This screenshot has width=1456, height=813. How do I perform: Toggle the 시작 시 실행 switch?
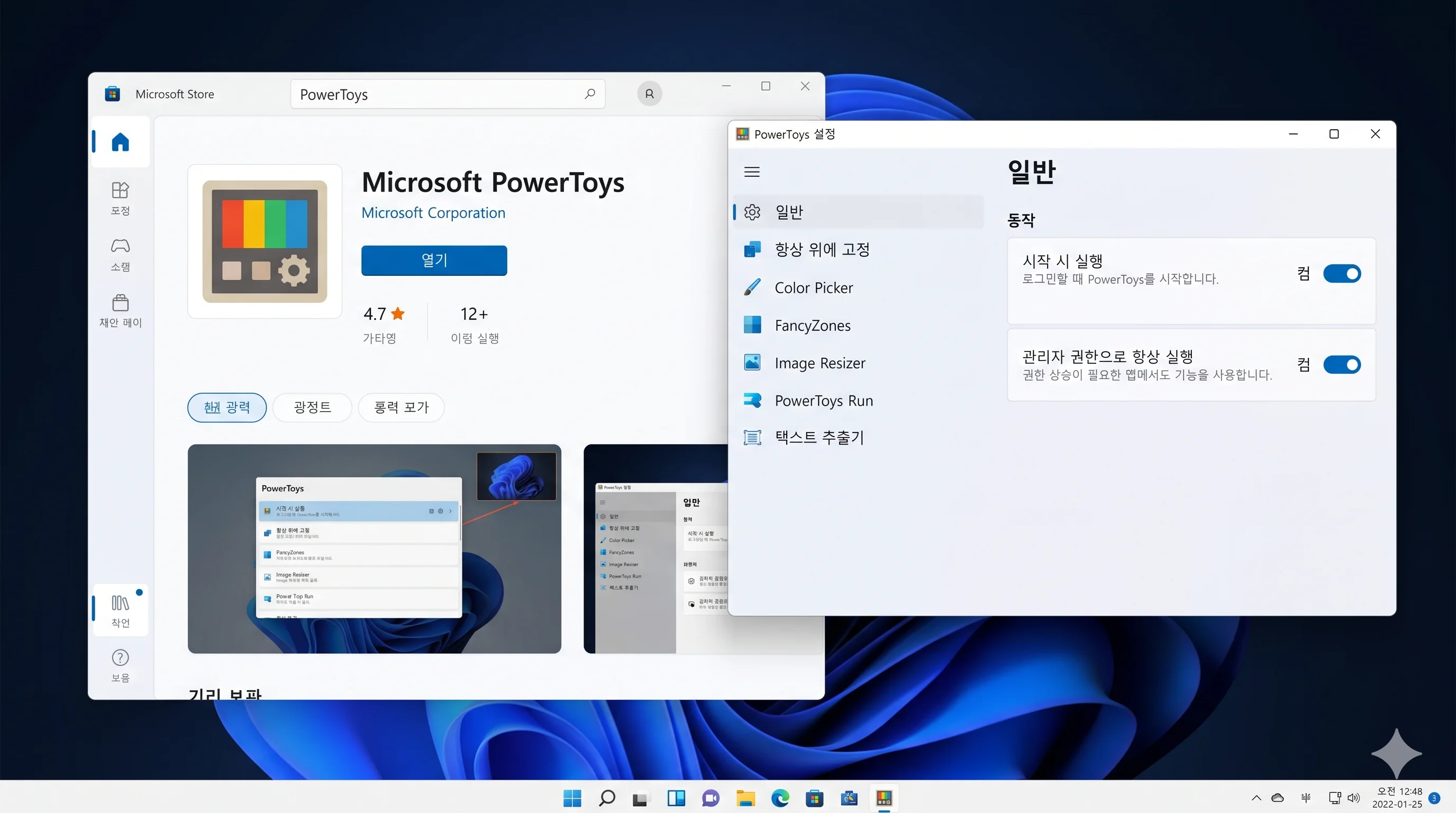[x=1342, y=274]
